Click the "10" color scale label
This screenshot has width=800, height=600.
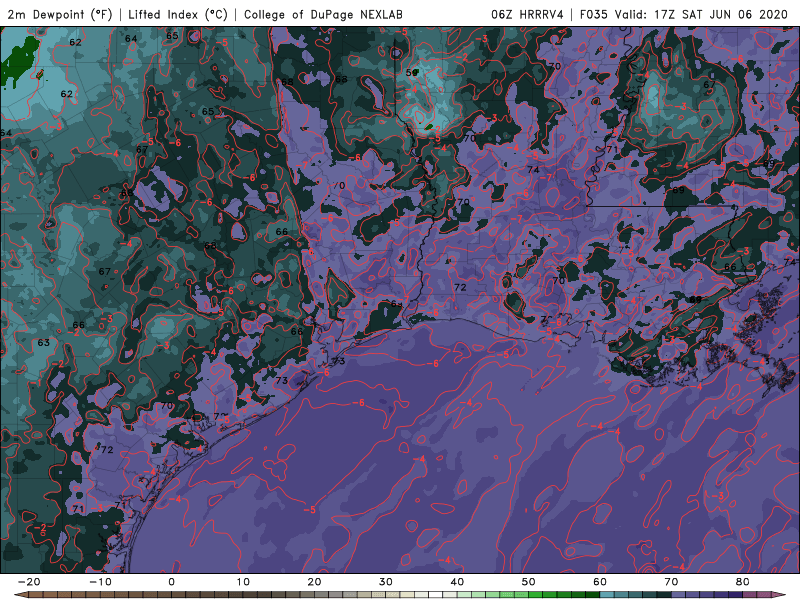[243, 582]
